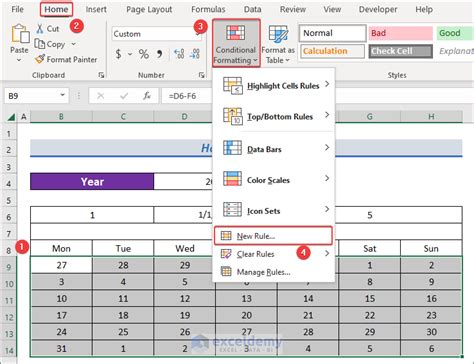Switch to the Help tab
Viewport: 474px width, 364px height.
click(424, 9)
